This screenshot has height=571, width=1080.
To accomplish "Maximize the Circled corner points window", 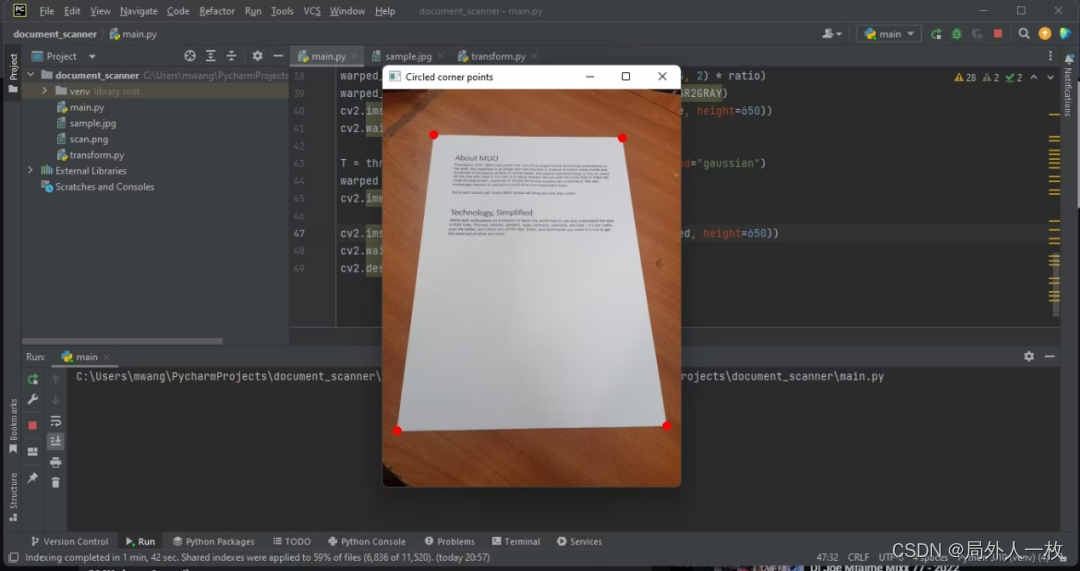I will [625, 76].
